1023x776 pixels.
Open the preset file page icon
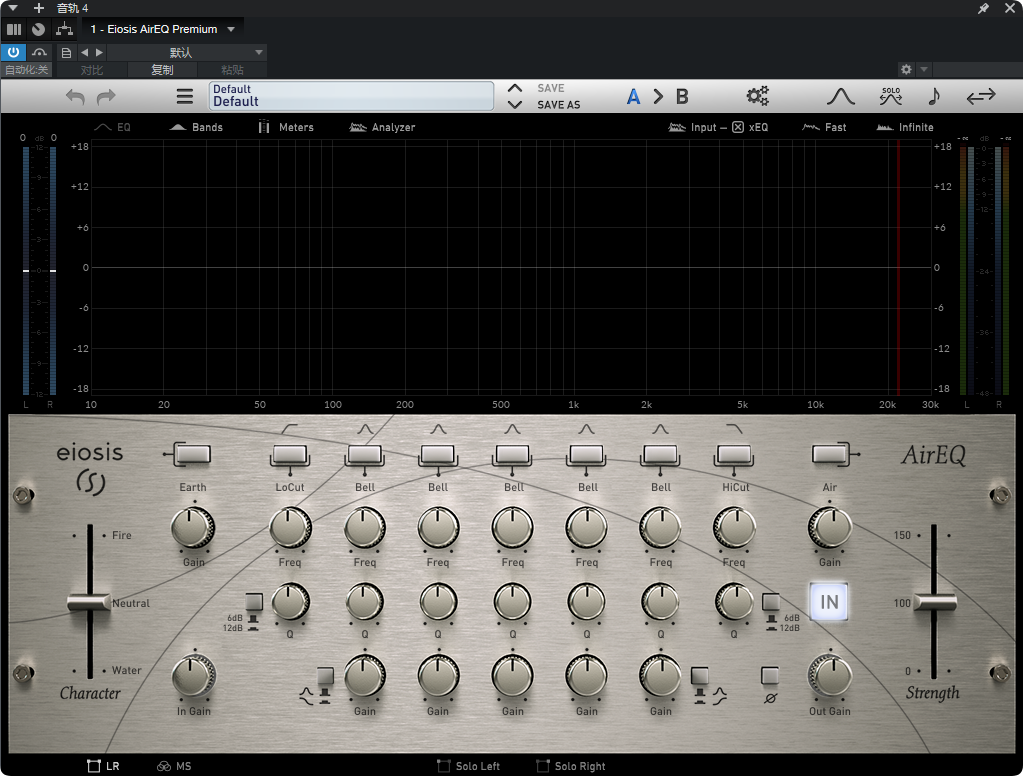pyautogui.click(x=66, y=52)
